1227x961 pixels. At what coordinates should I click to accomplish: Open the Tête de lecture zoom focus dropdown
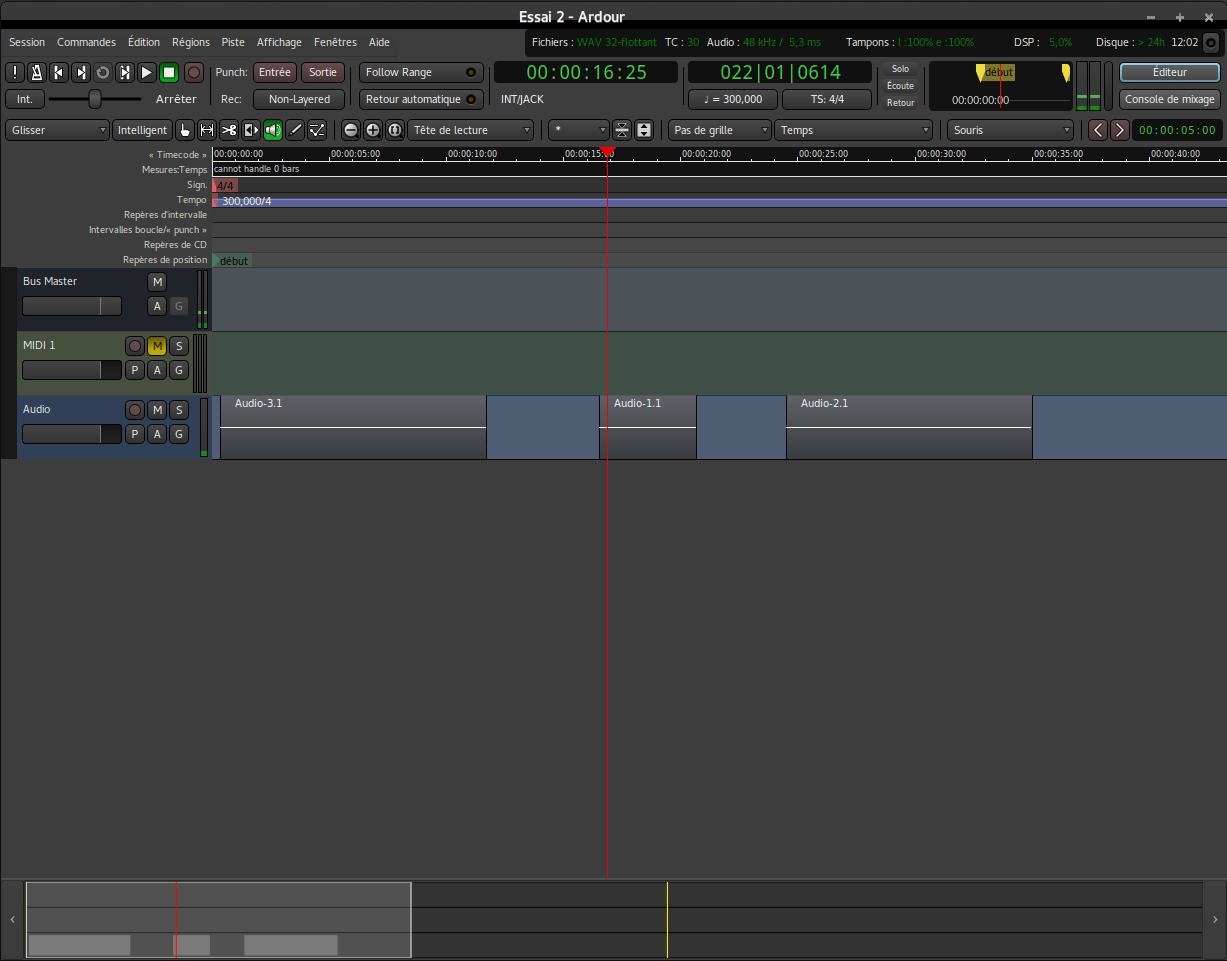pos(471,130)
